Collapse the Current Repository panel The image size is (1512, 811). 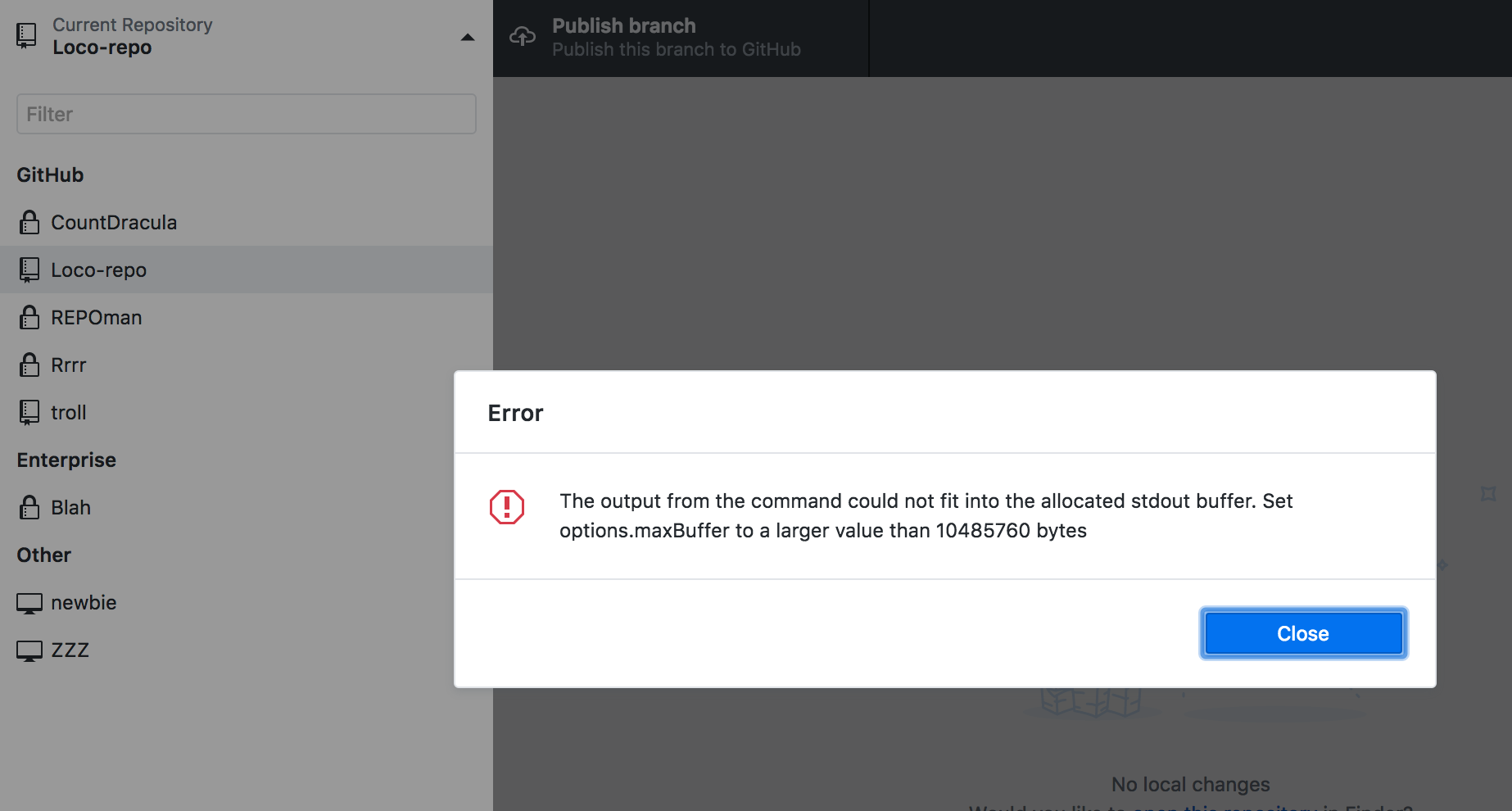point(467,37)
